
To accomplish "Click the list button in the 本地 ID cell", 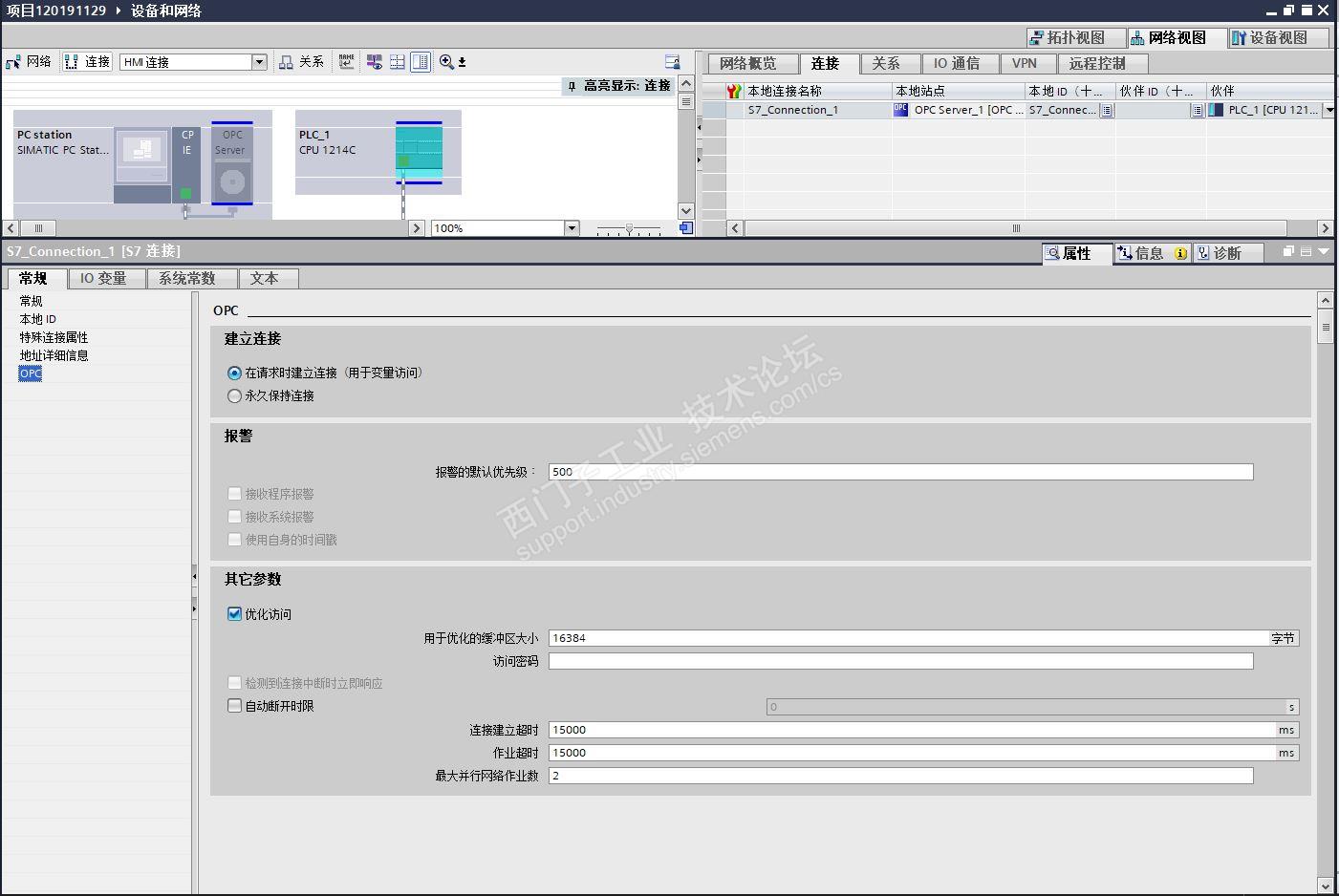I will (1106, 111).
